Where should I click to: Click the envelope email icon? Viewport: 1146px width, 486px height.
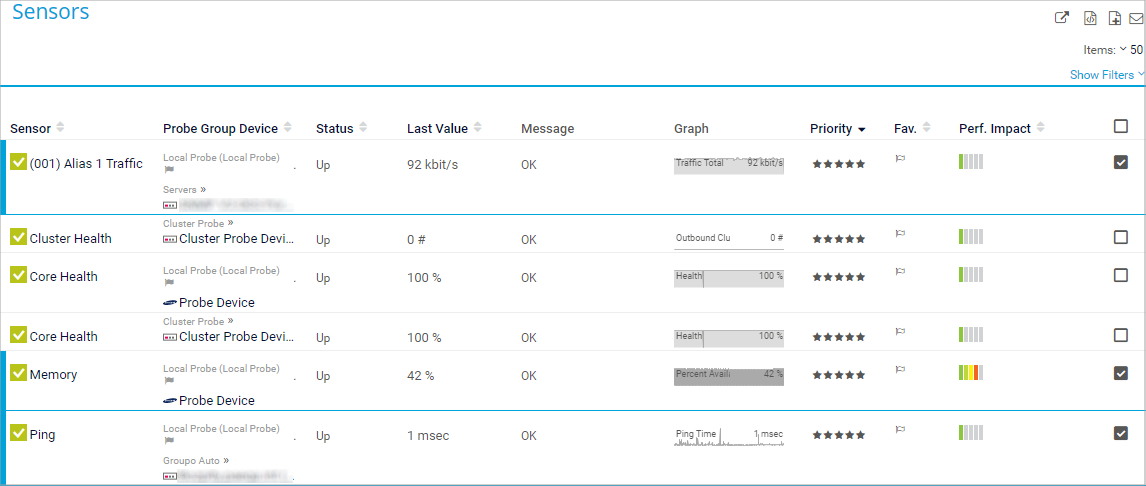(1136, 18)
